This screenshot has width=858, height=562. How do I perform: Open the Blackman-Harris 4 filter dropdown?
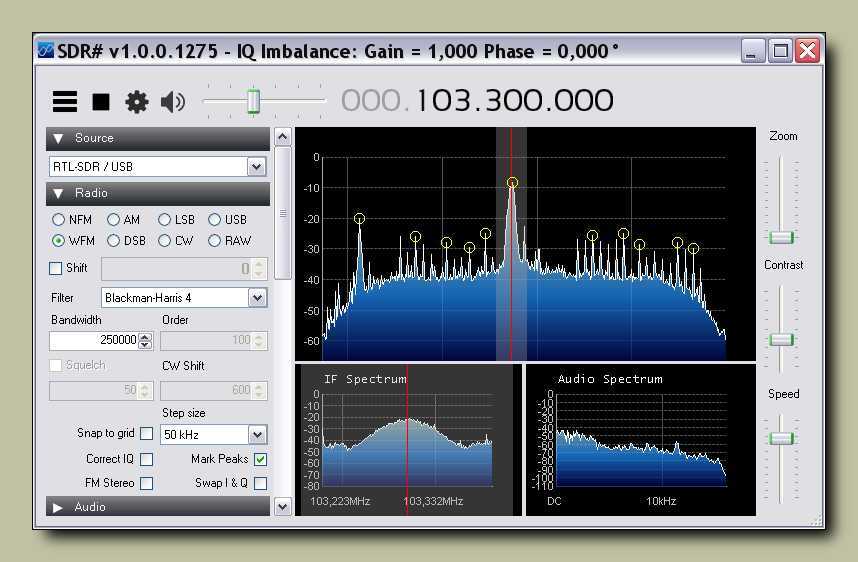click(257, 298)
